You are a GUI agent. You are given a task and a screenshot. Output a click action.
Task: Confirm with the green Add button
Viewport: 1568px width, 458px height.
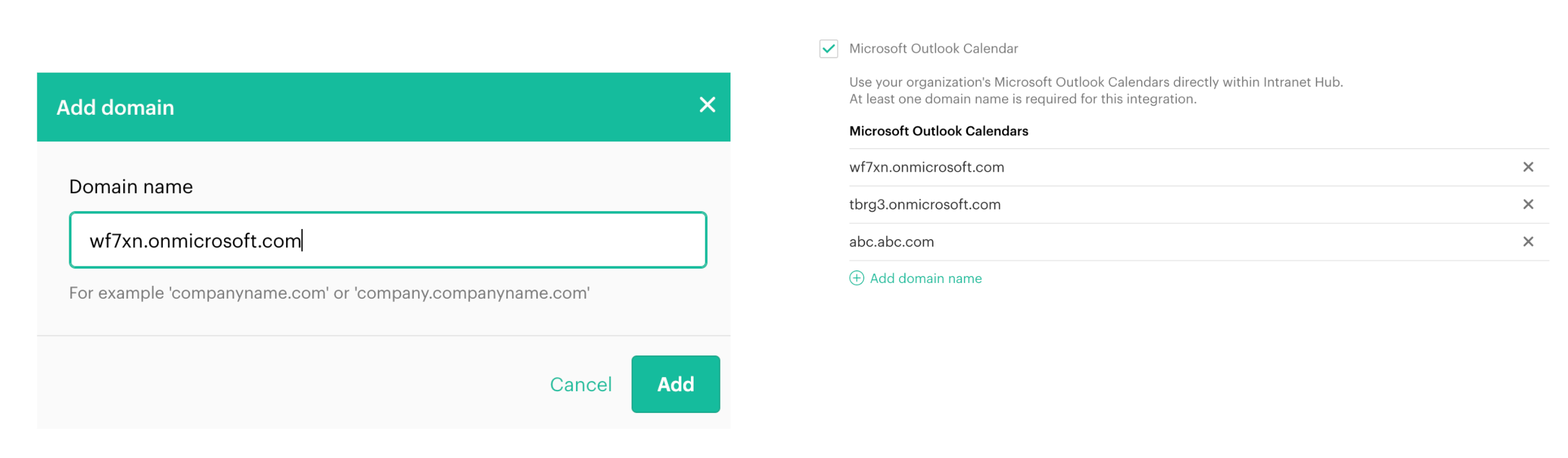675,384
